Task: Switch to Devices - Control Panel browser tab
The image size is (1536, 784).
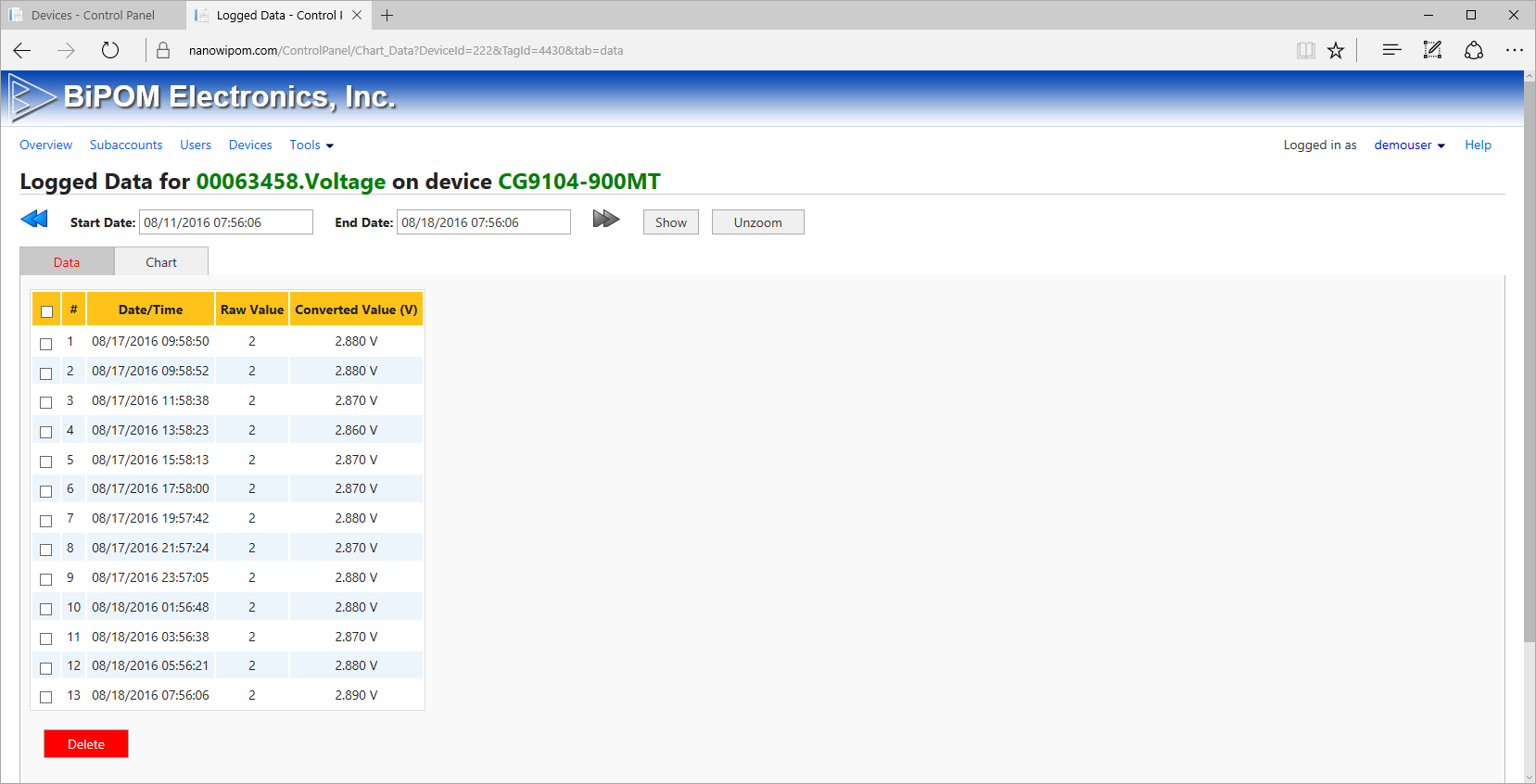Action: click(93, 15)
